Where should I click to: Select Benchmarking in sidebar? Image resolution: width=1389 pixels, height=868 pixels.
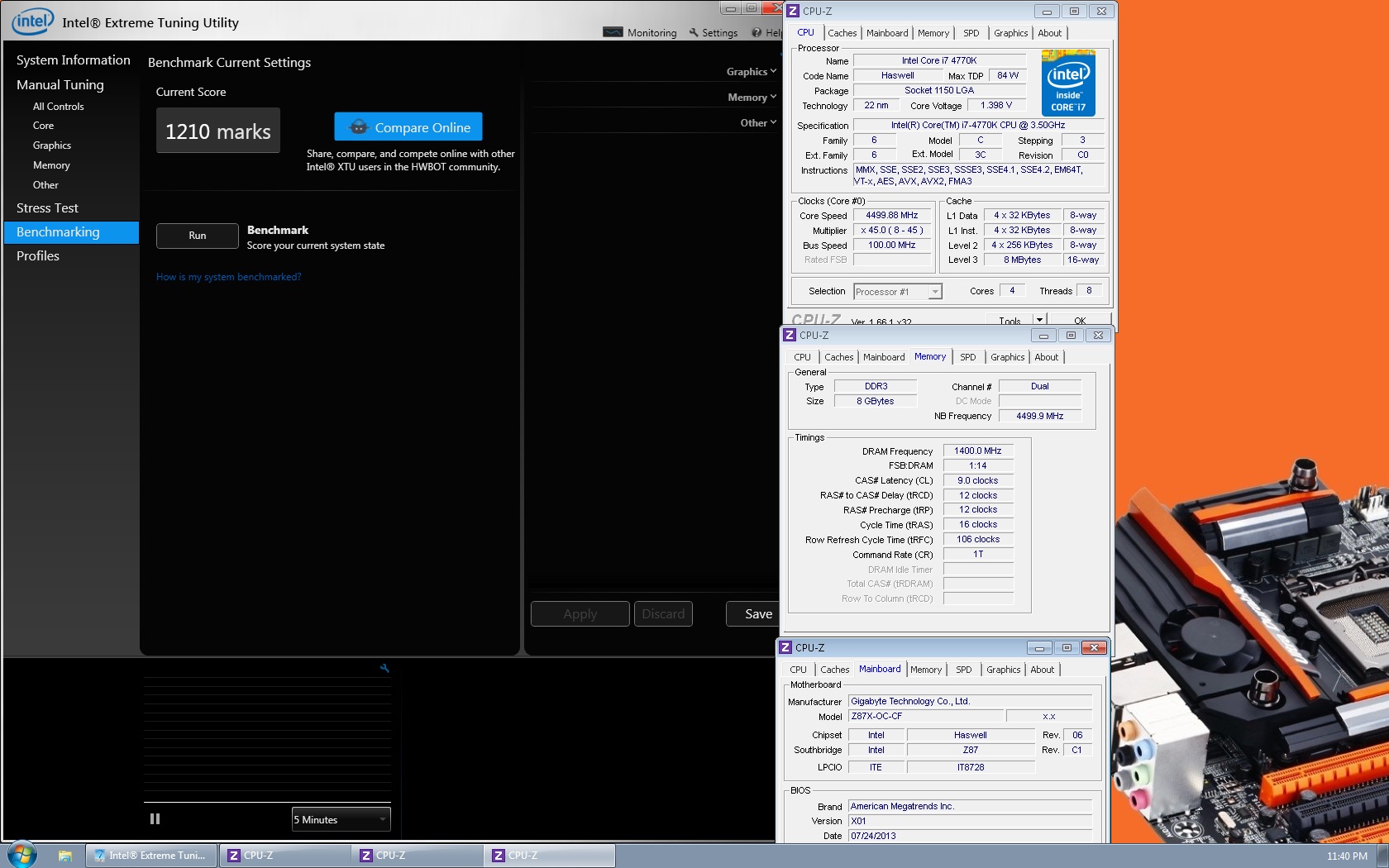coord(72,232)
